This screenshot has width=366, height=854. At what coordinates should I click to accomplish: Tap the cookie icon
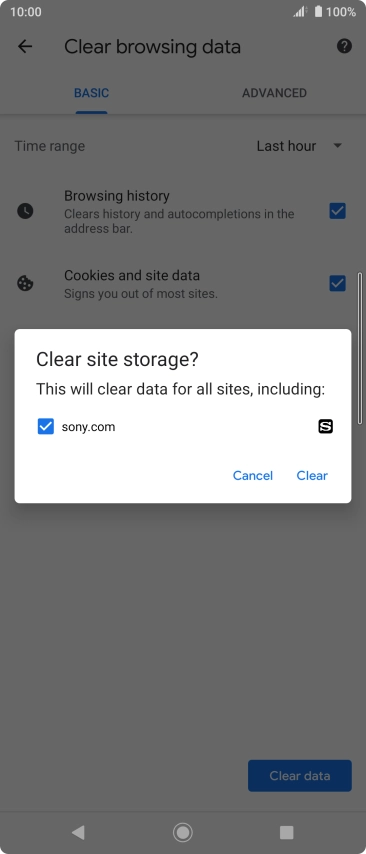point(25,283)
